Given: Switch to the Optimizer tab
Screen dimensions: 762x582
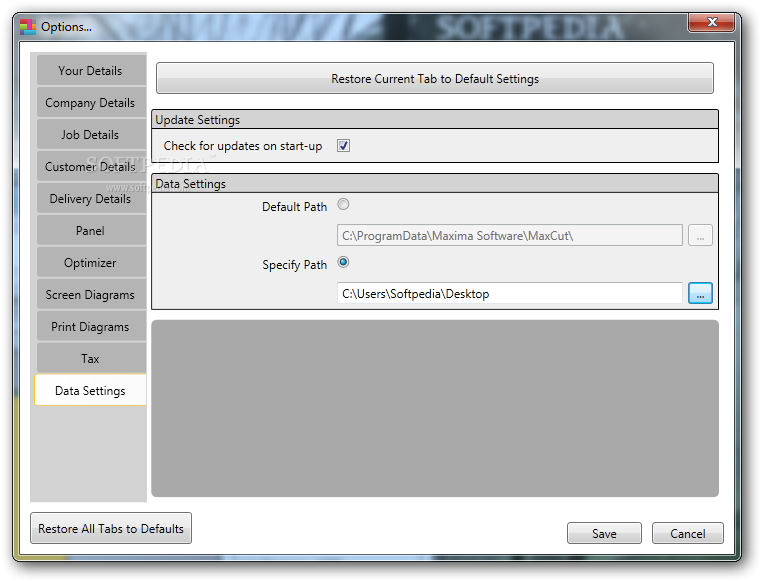Looking at the screenshot, I should point(91,263).
